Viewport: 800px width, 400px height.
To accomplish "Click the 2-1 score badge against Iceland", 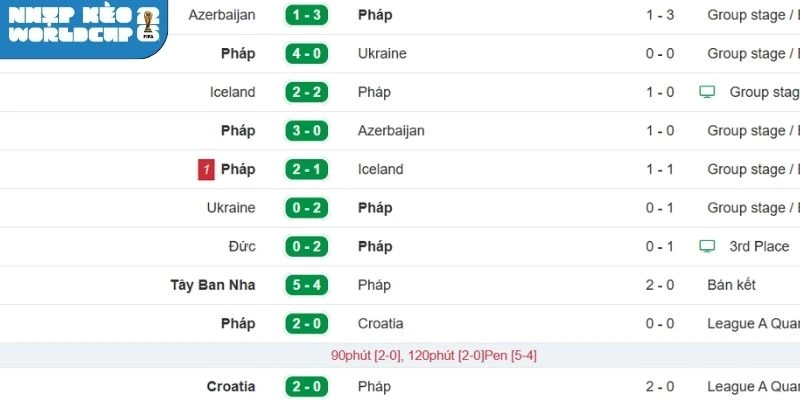I will [307, 170].
